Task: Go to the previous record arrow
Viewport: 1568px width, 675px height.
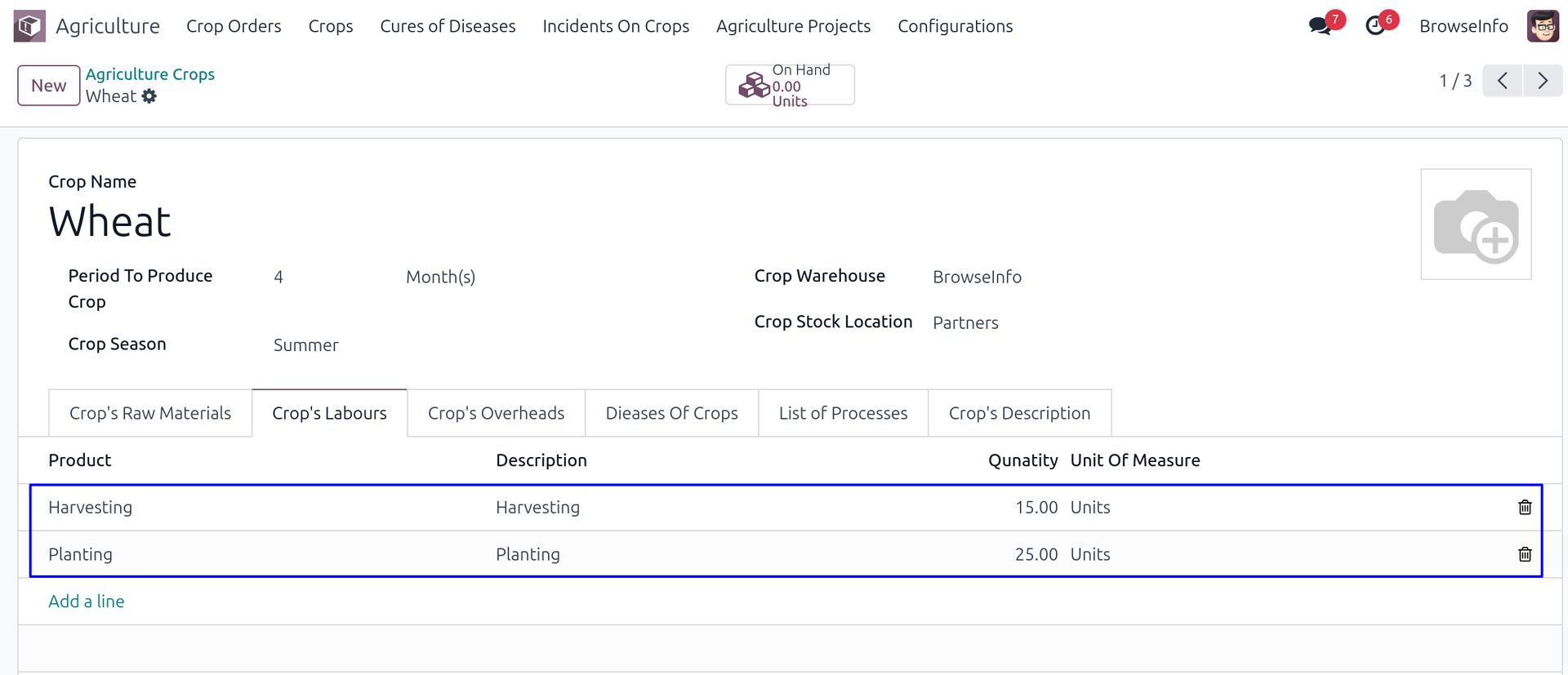Action: coord(1503,81)
